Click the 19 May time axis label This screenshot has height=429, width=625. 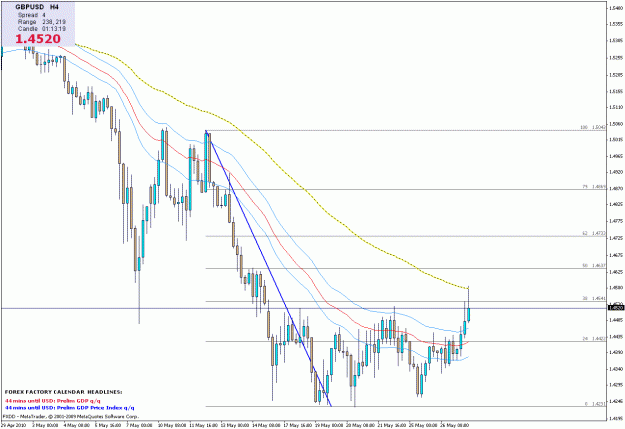pos(329,425)
